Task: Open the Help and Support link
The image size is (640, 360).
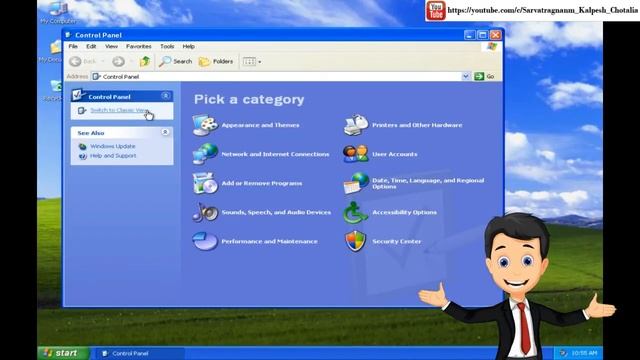Action: pyautogui.click(x=113, y=156)
